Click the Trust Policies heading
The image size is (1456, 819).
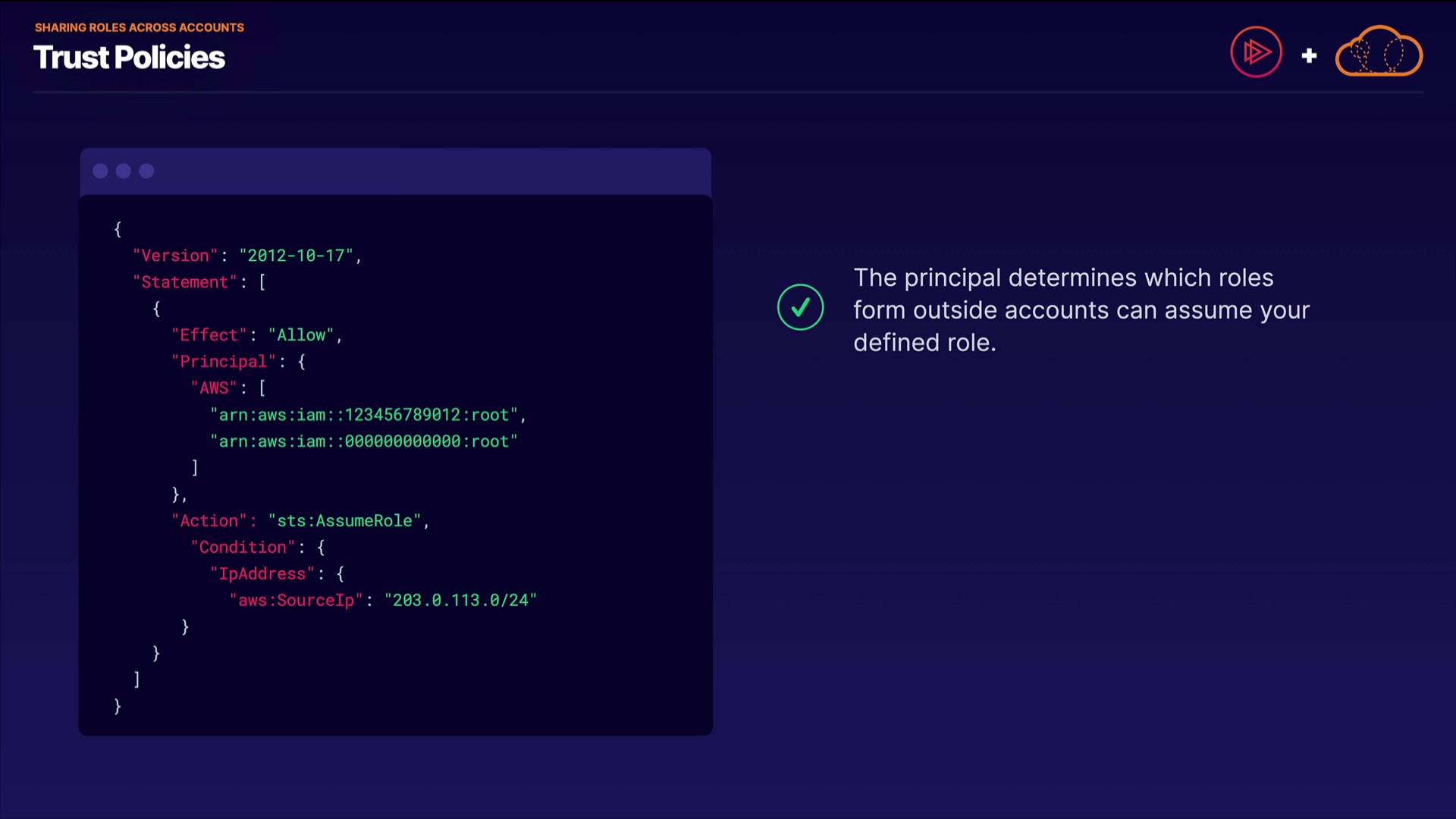[129, 58]
